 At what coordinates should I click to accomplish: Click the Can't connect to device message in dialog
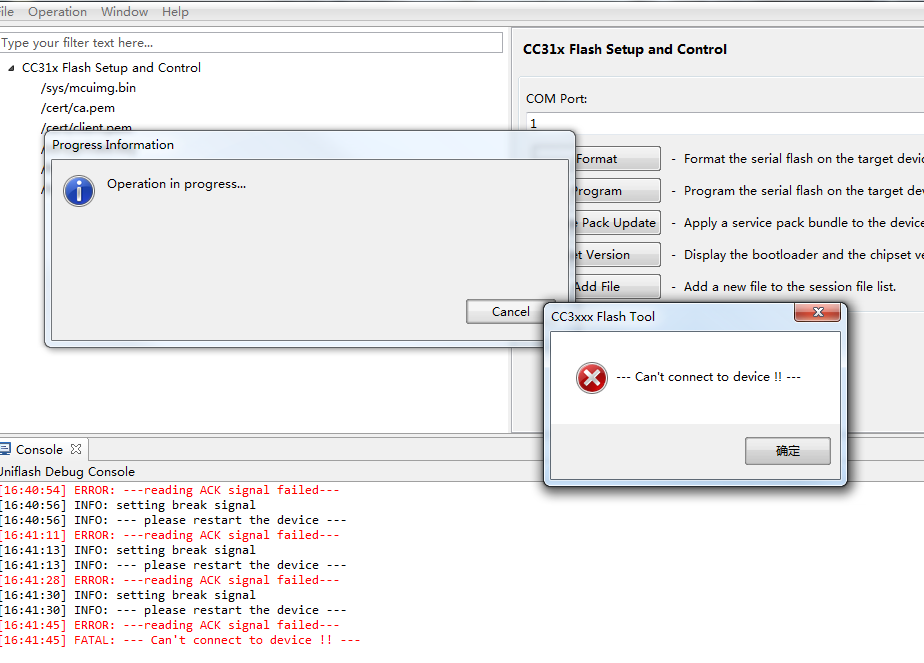pos(708,377)
